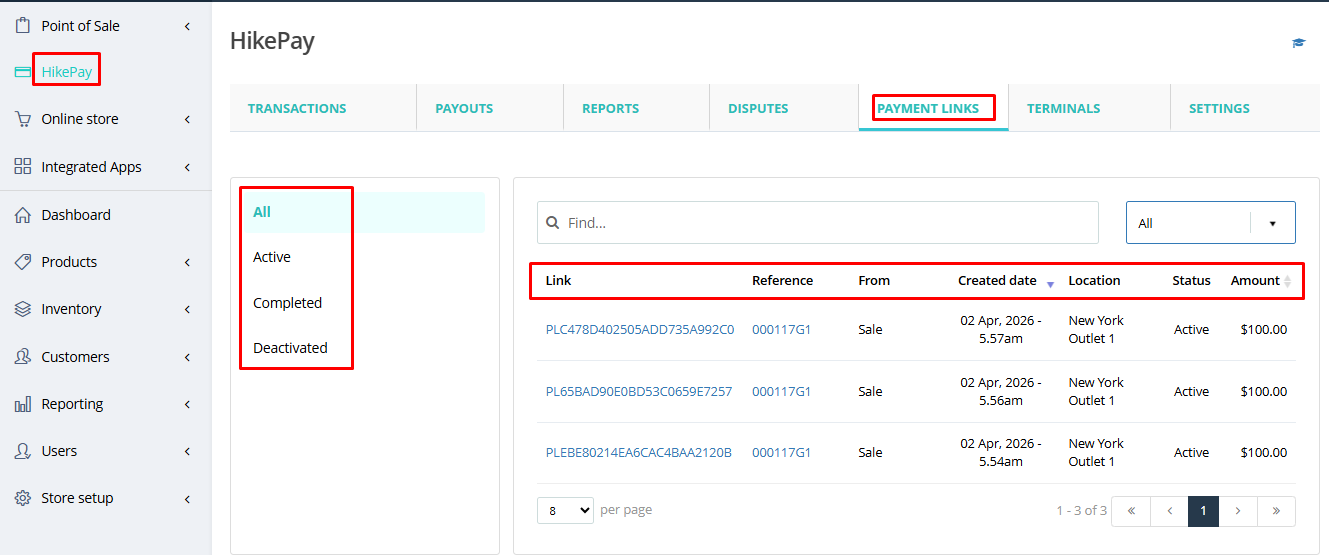Open the Terminals tab
1329x555 pixels.
1063,108
